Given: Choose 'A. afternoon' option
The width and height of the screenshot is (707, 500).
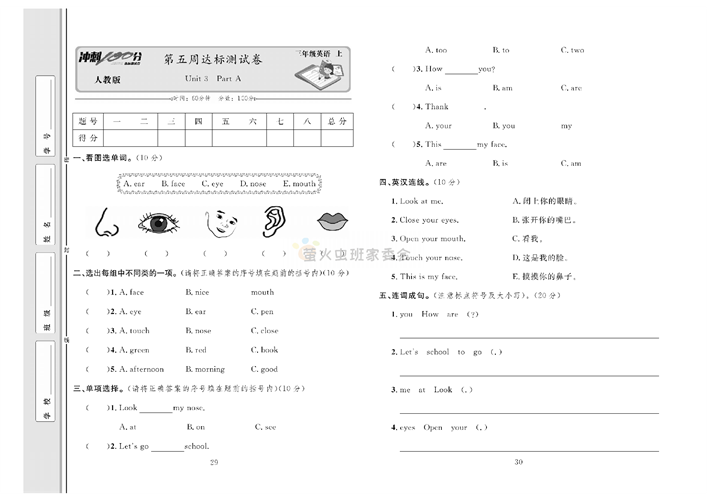Looking at the screenshot, I should coord(142,369).
